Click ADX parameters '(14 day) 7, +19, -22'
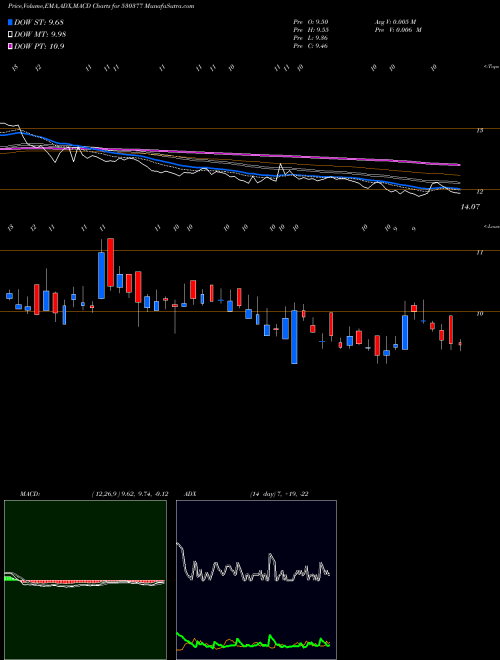 click(x=279, y=494)
